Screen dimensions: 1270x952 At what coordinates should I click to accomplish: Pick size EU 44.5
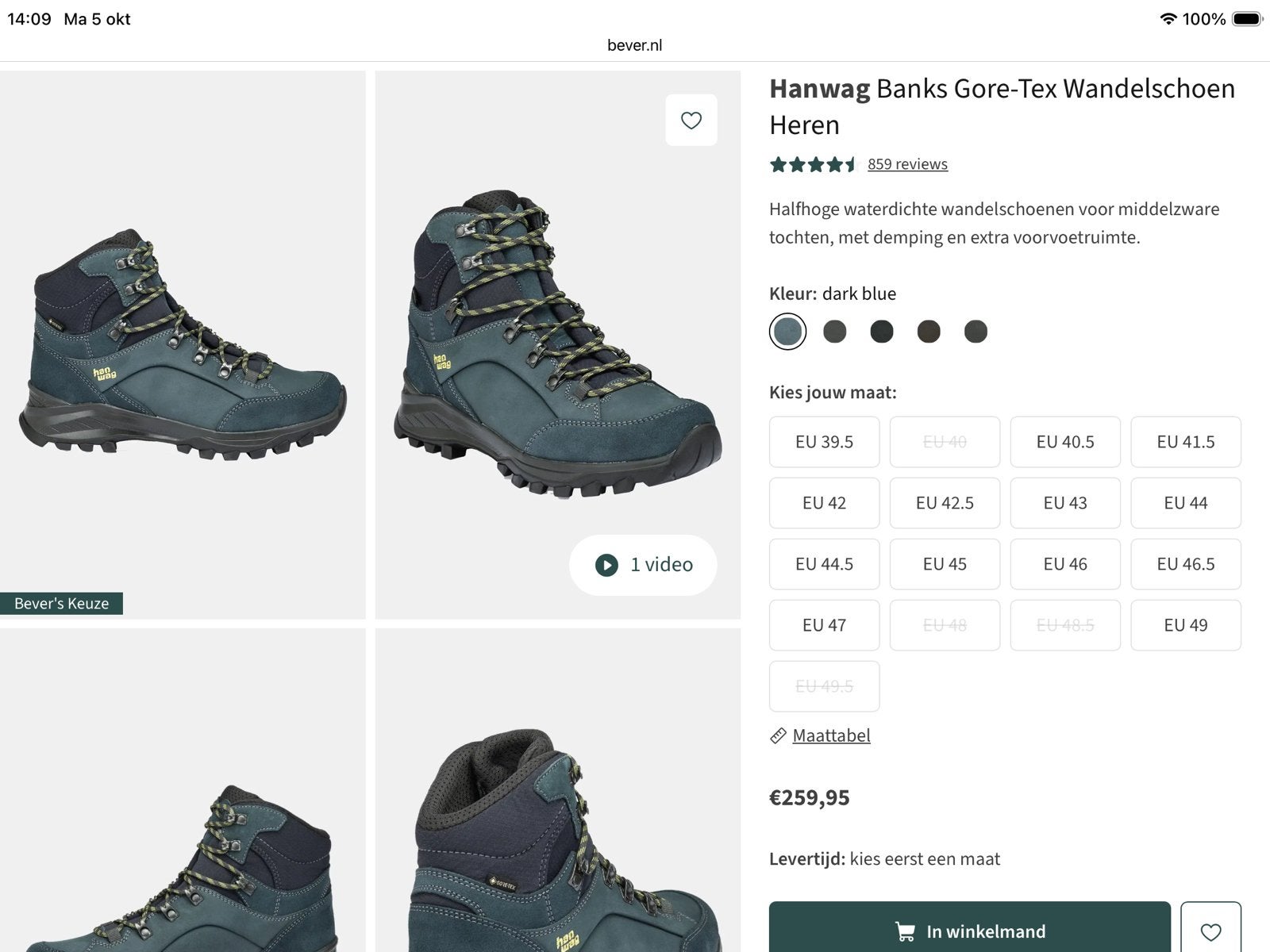click(824, 564)
